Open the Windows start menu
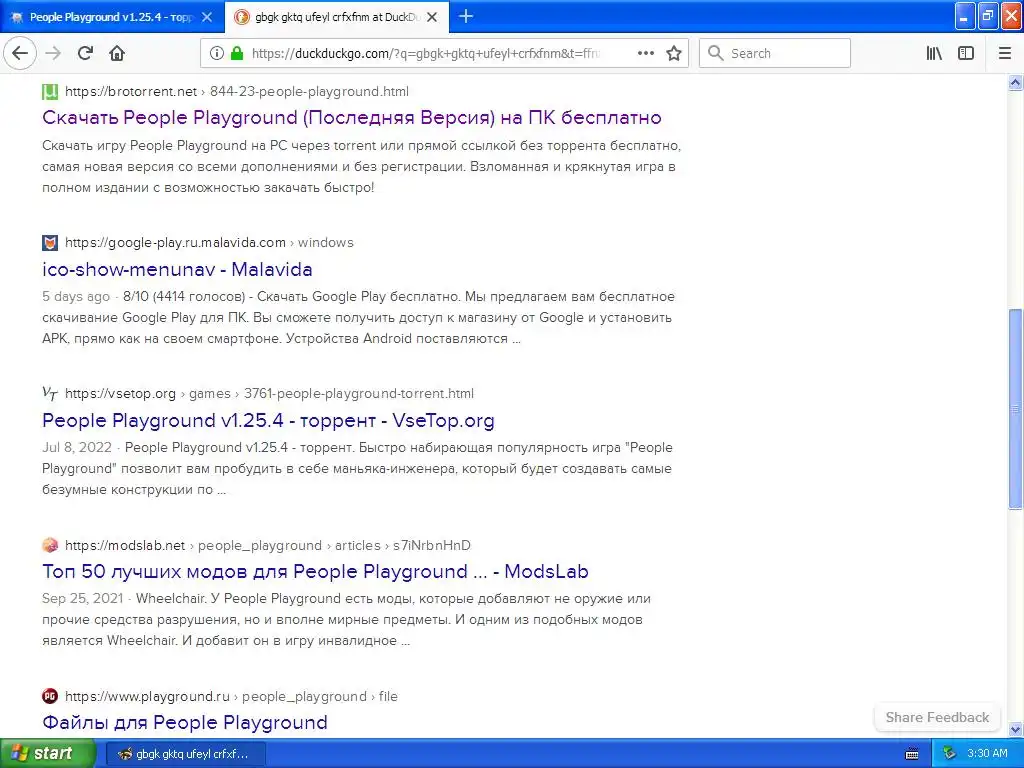 click(x=48, y=754)
